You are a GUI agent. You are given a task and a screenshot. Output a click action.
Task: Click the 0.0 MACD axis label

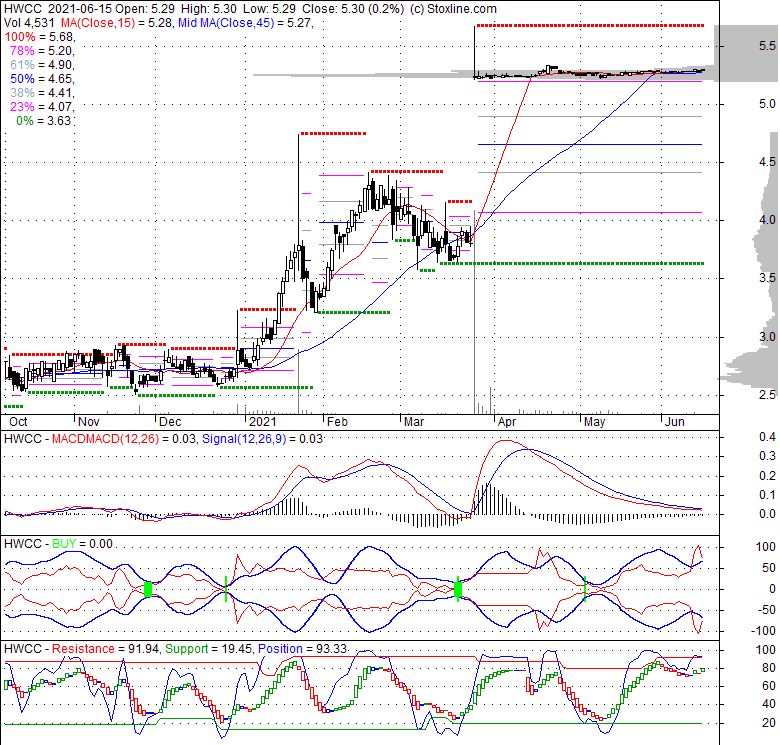[767, 514]
